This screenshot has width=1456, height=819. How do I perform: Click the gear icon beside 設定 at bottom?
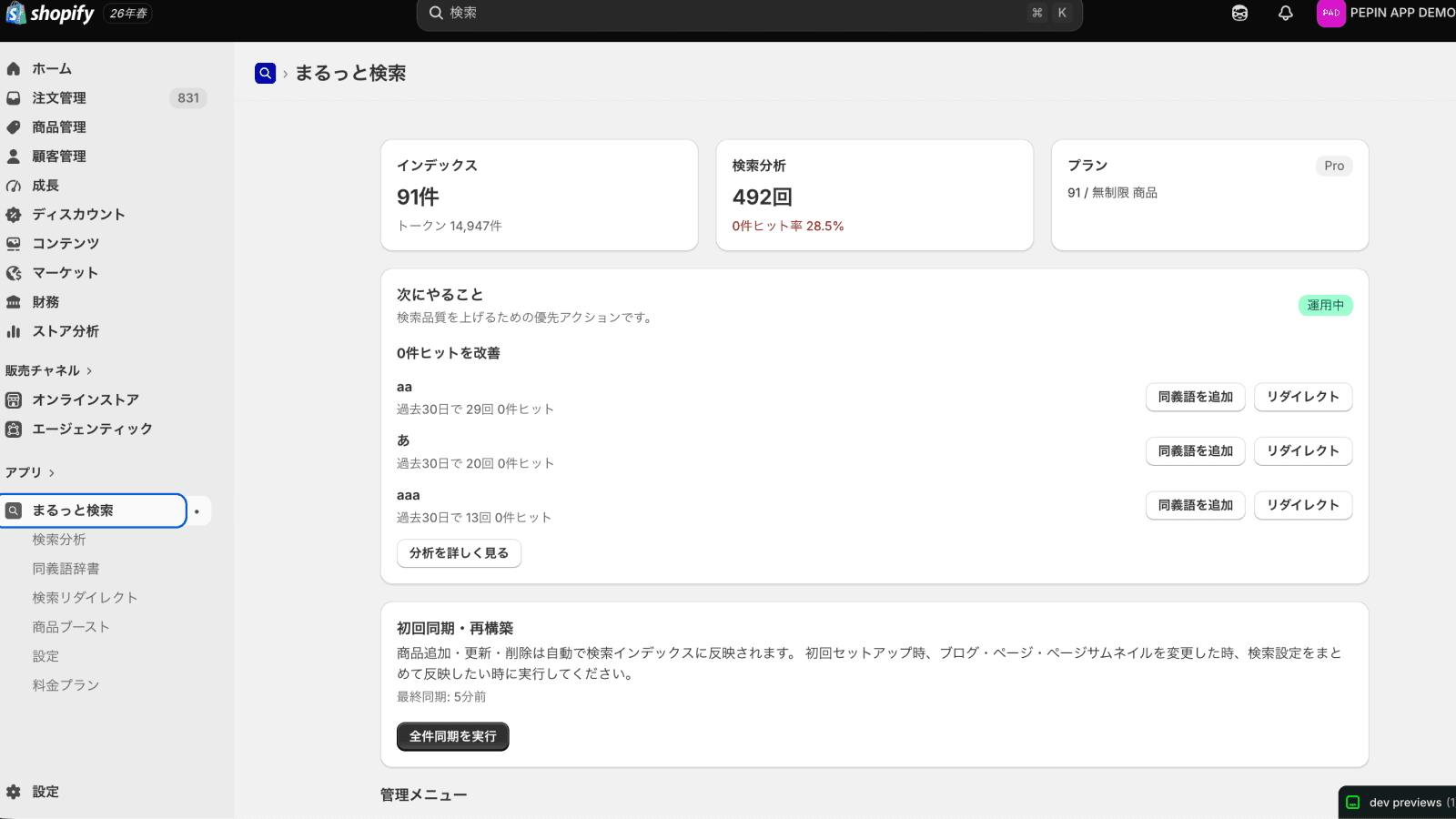click(14, 792)
